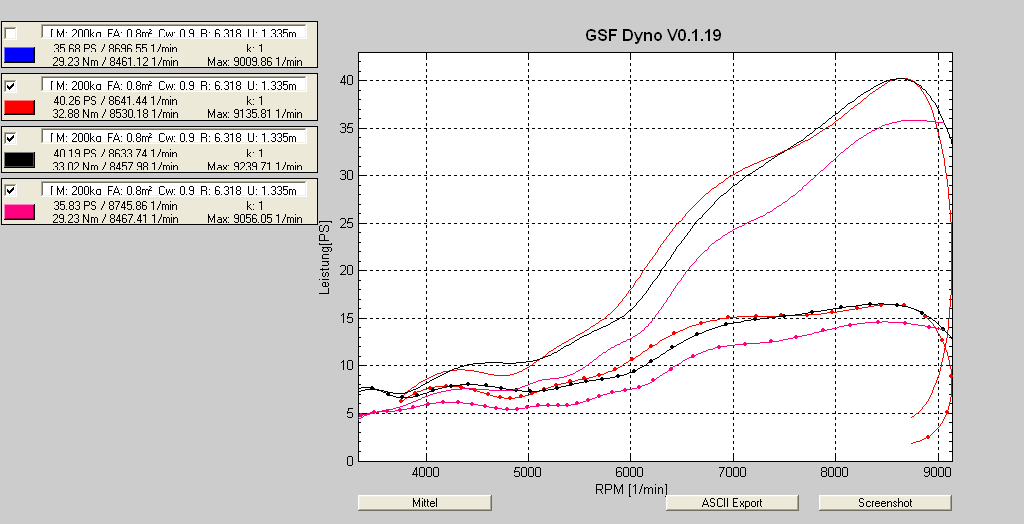
Task: Enable the blue run checkbox
Action: coord(11,34)
